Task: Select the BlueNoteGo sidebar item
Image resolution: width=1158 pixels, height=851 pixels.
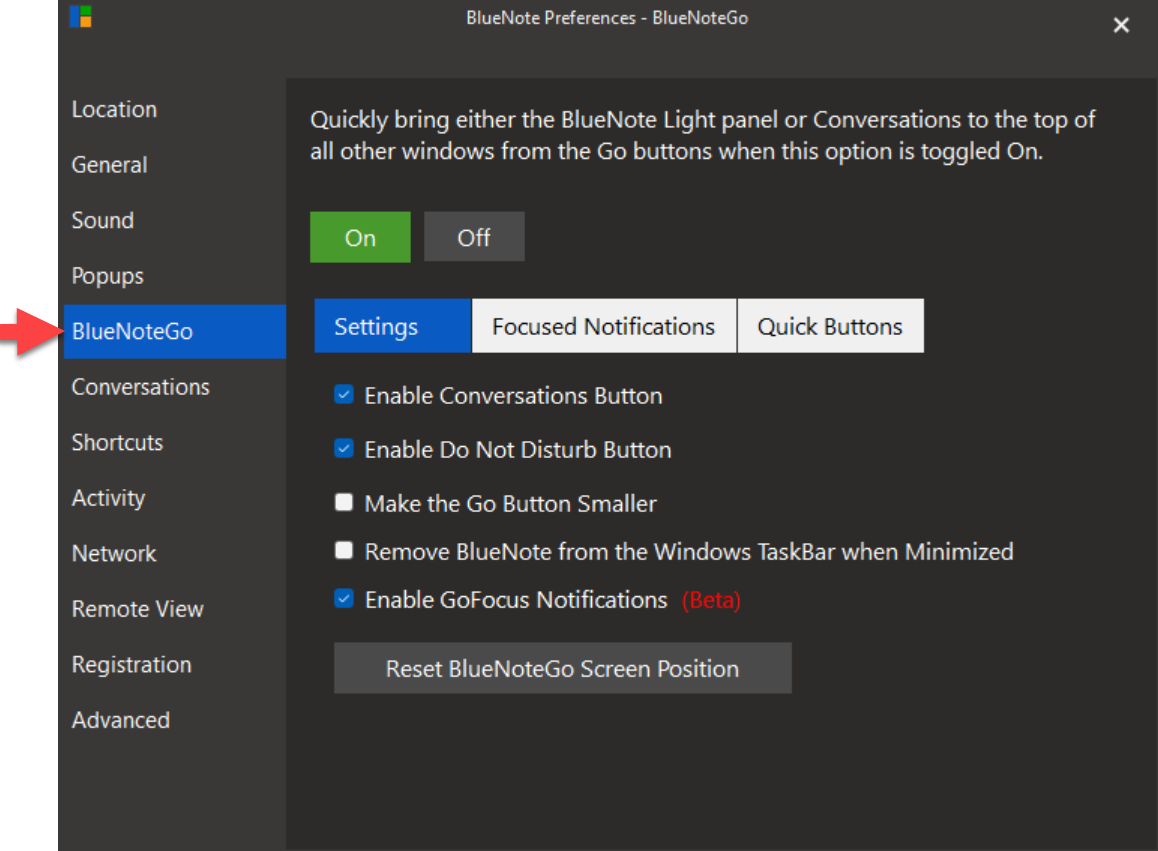Action: click(x=175, y=332)
